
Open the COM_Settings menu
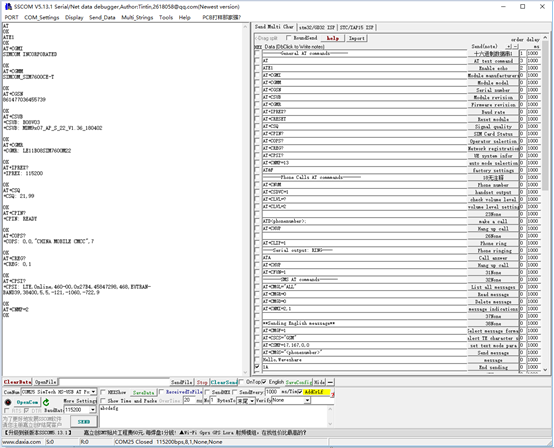click(x=41, y=17)
